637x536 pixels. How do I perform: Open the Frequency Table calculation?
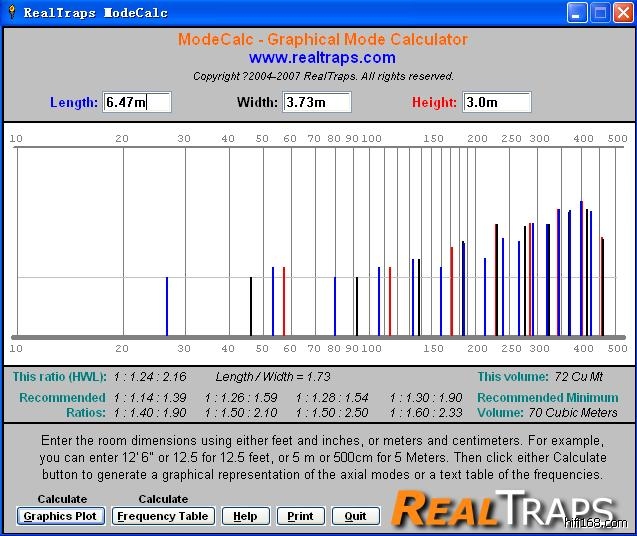coord(163,516)
